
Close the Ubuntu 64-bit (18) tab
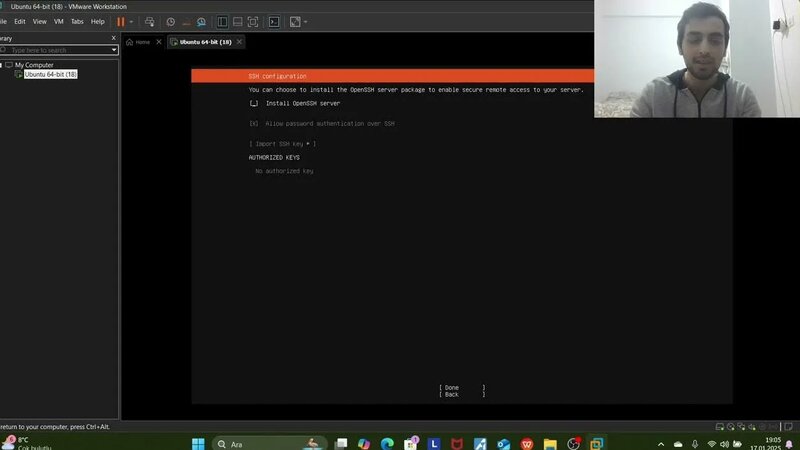click(239, 42)
